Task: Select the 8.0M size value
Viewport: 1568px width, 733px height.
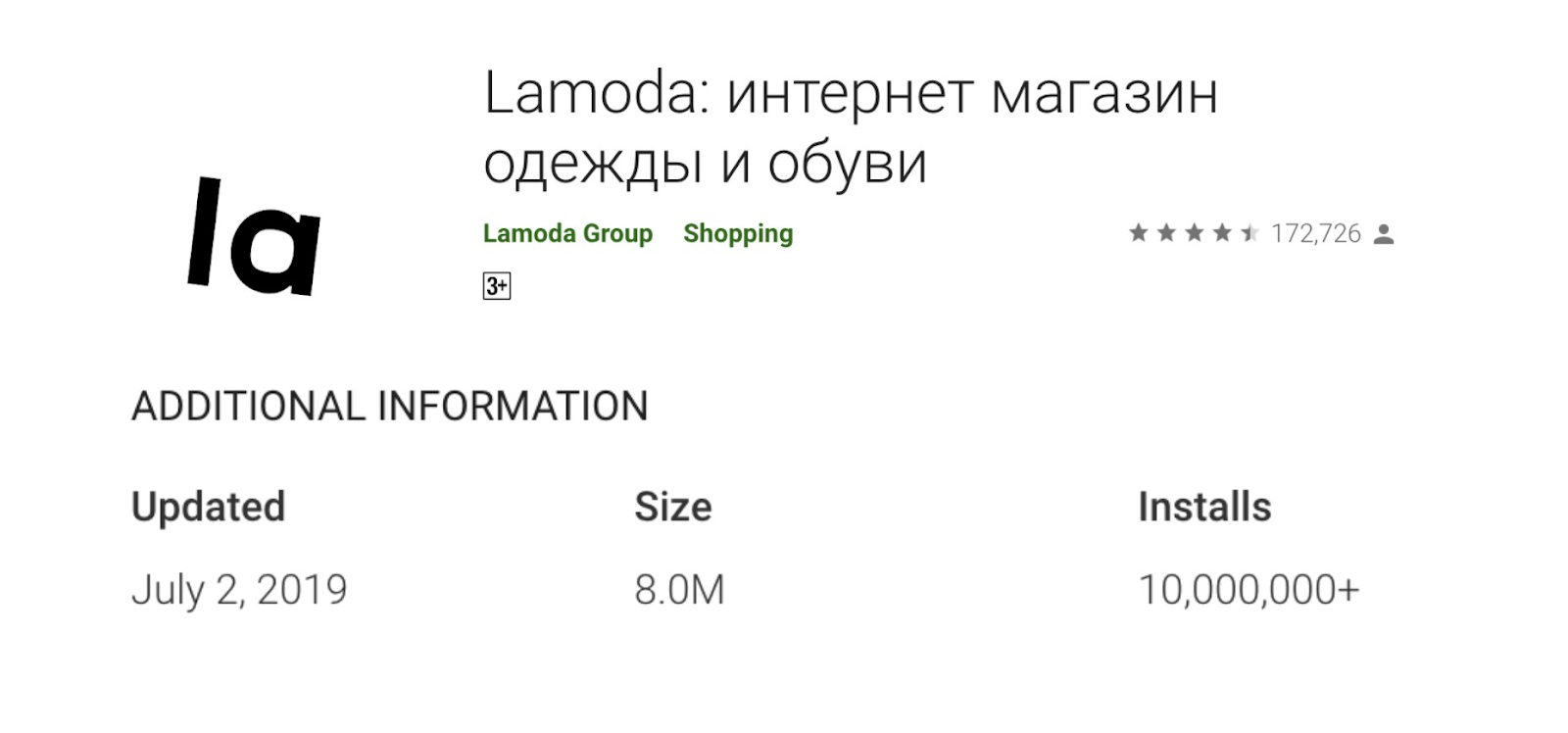Action: 679,590
